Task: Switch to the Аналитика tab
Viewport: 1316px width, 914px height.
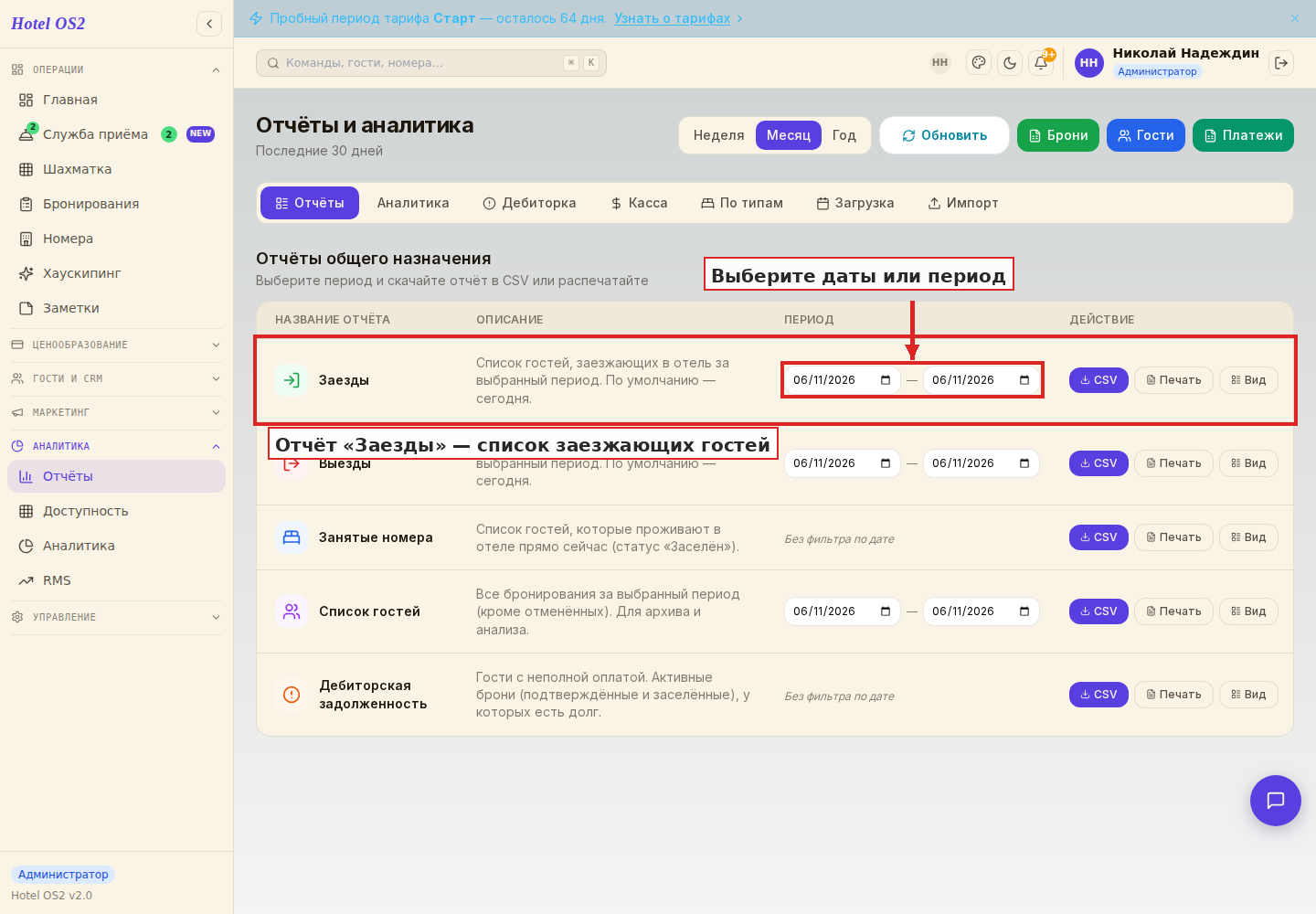Action: [413, 203]
